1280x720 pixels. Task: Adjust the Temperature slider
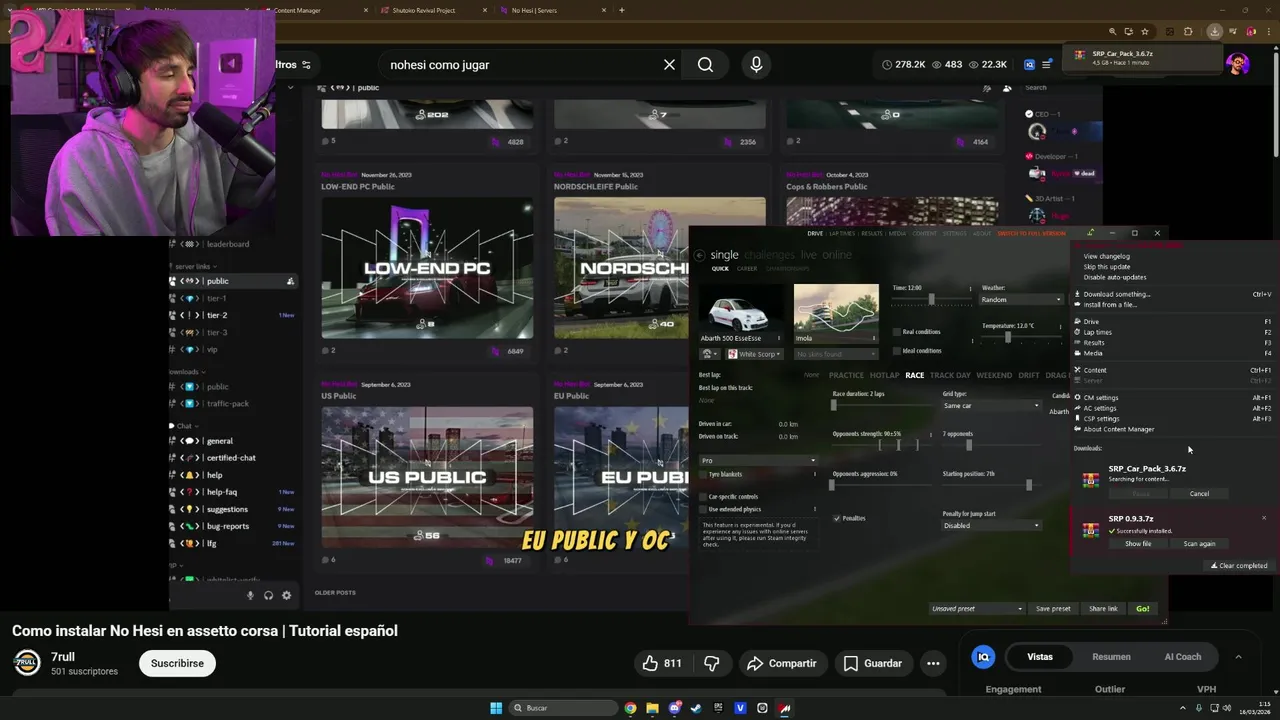[1023, 337]
